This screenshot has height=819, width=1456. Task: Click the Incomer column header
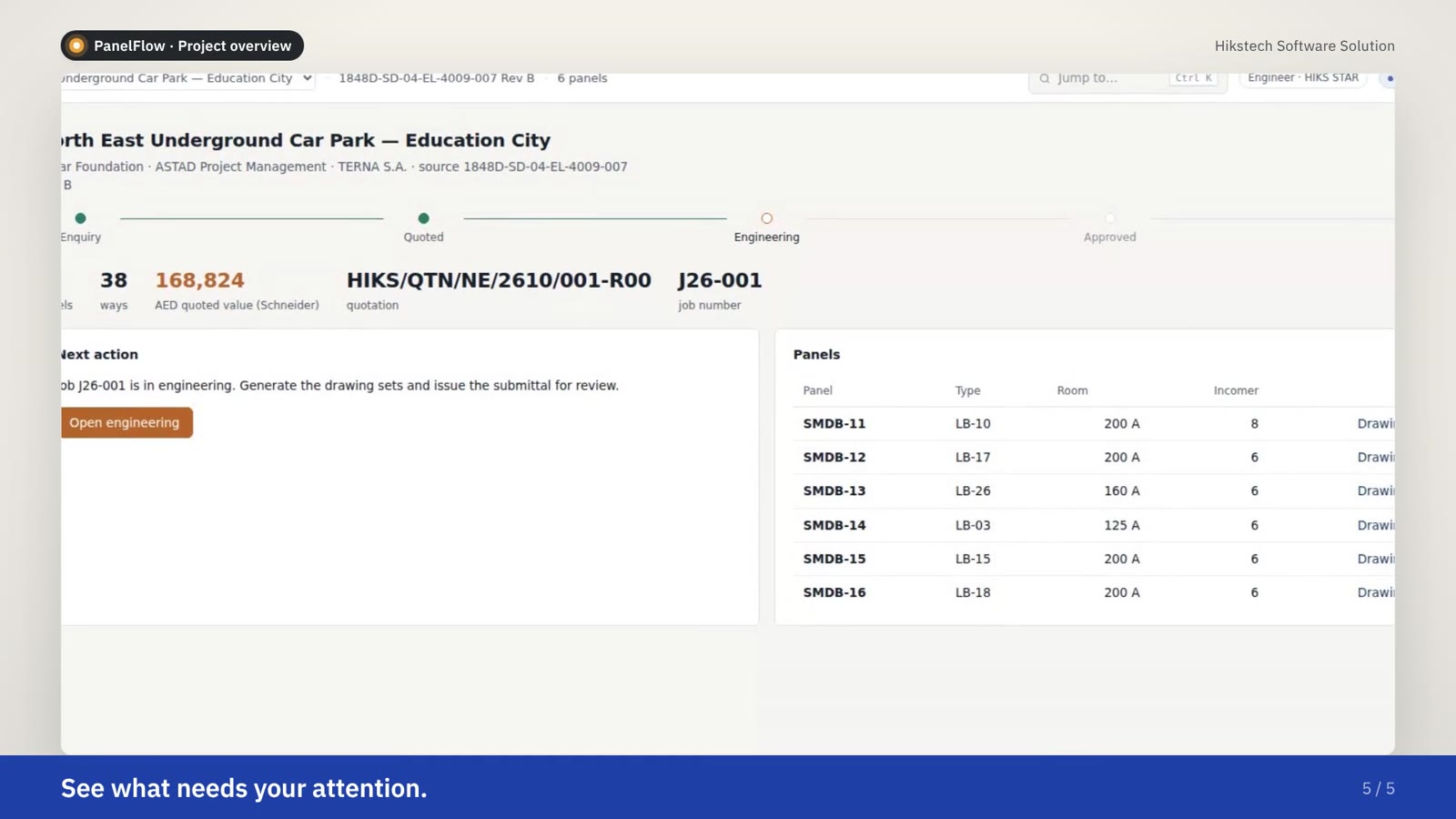pyautogui.click(x=1236, y=390)
